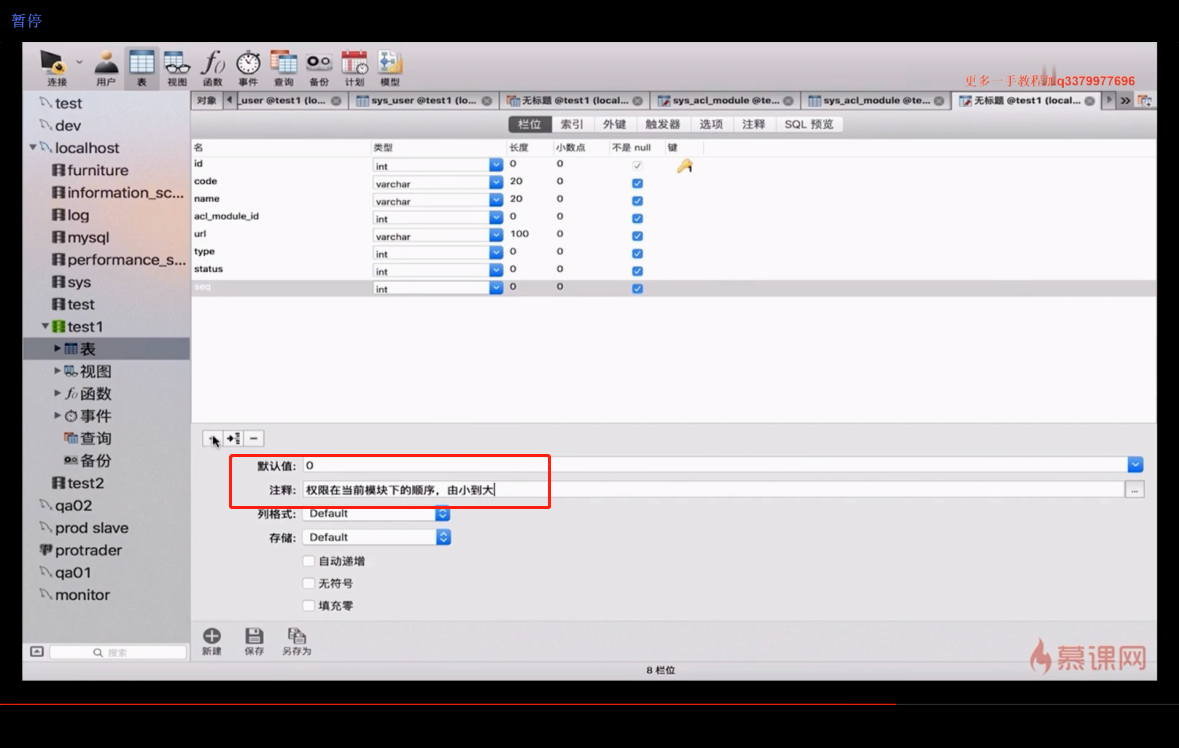Screen dimensions: 1179x748
Task: Toggle not null checkbox for url row
Action: (638, 236)
